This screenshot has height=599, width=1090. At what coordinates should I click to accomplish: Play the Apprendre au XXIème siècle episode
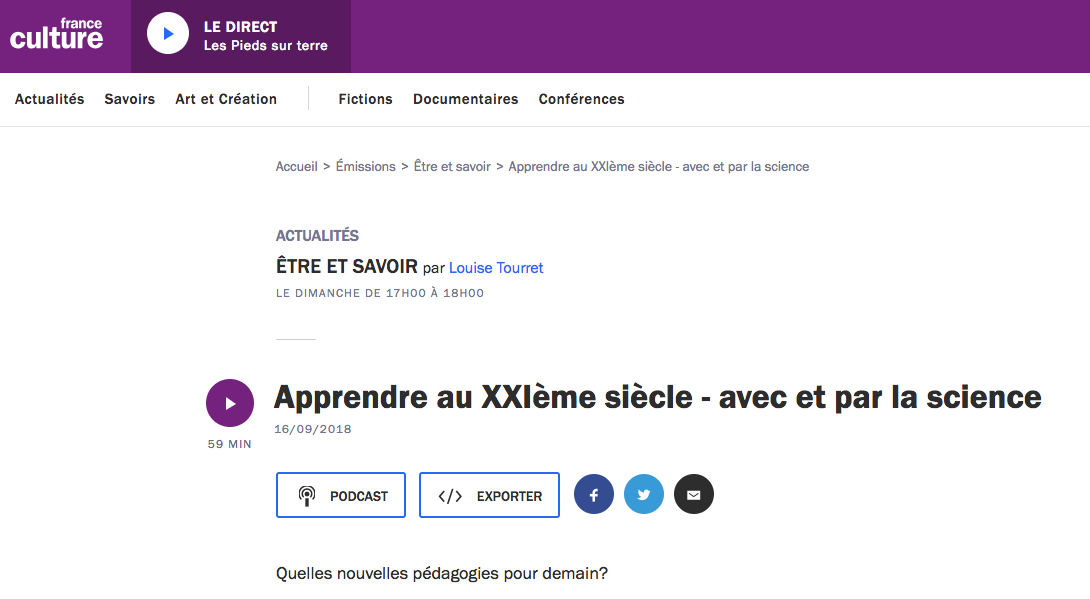coord(230,403)
